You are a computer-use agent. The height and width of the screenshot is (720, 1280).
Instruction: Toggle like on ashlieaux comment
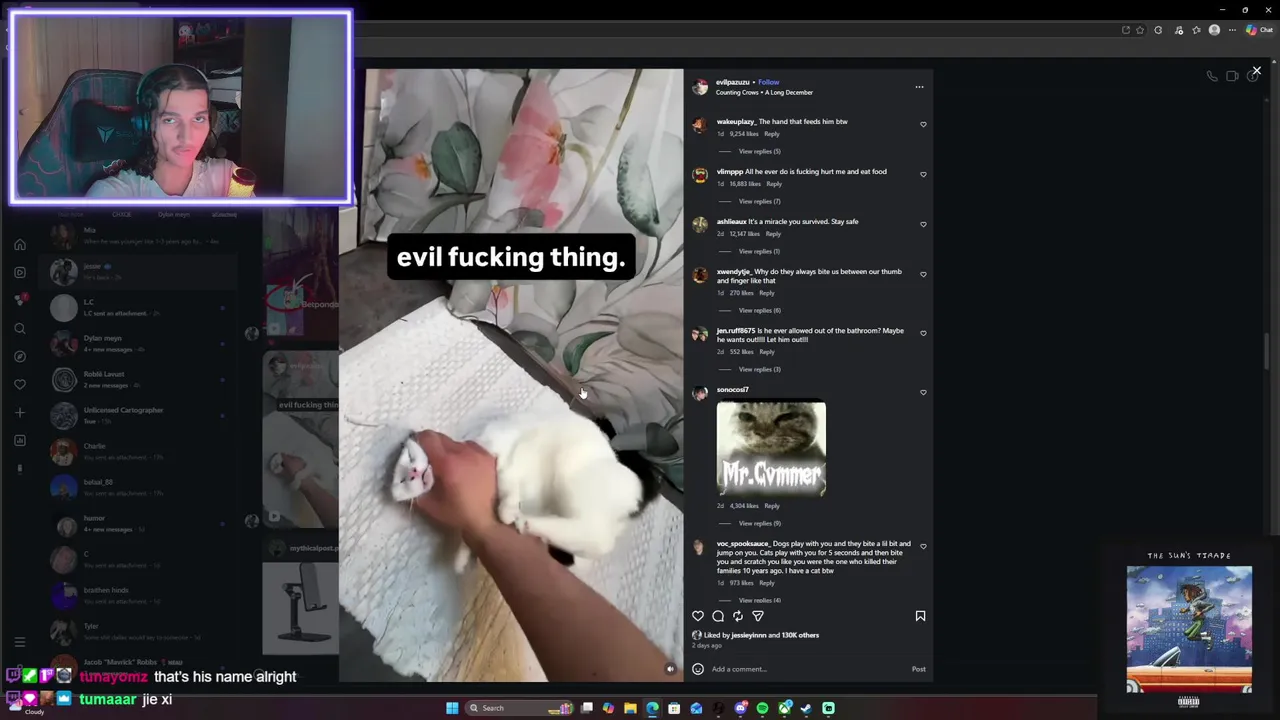(x=923, y=225)
